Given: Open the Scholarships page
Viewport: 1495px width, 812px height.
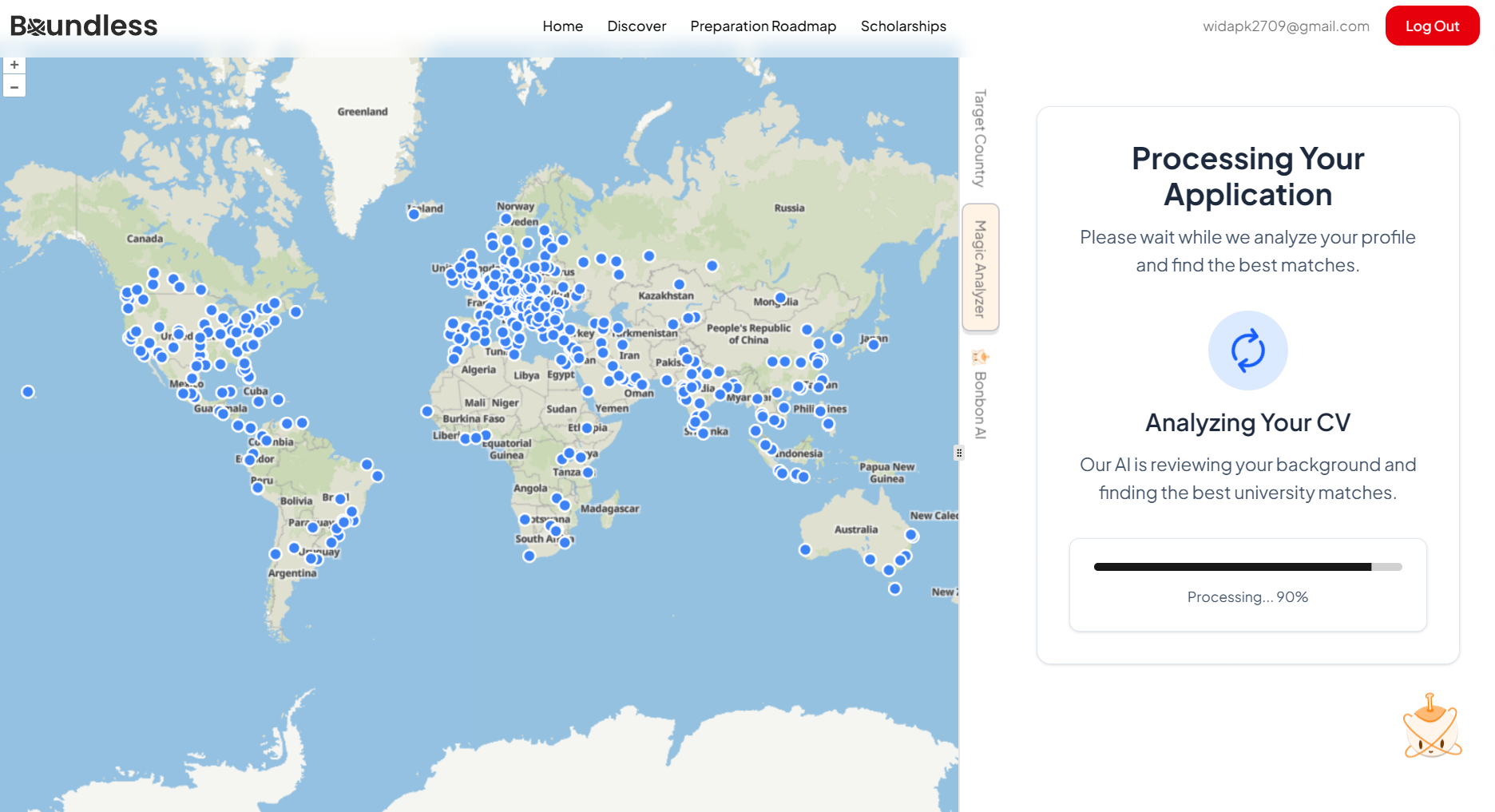Looking at the screenshot, I should (903, 26).
